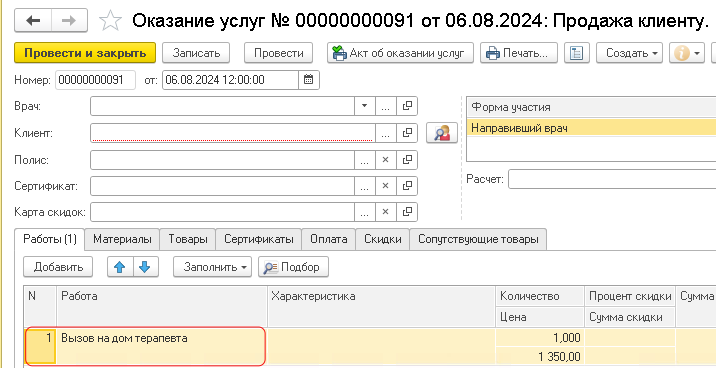The height and width of the screenshot is (368, 716).
Task: Switch to the Сертификаты tab
Action: pos(258,239)
